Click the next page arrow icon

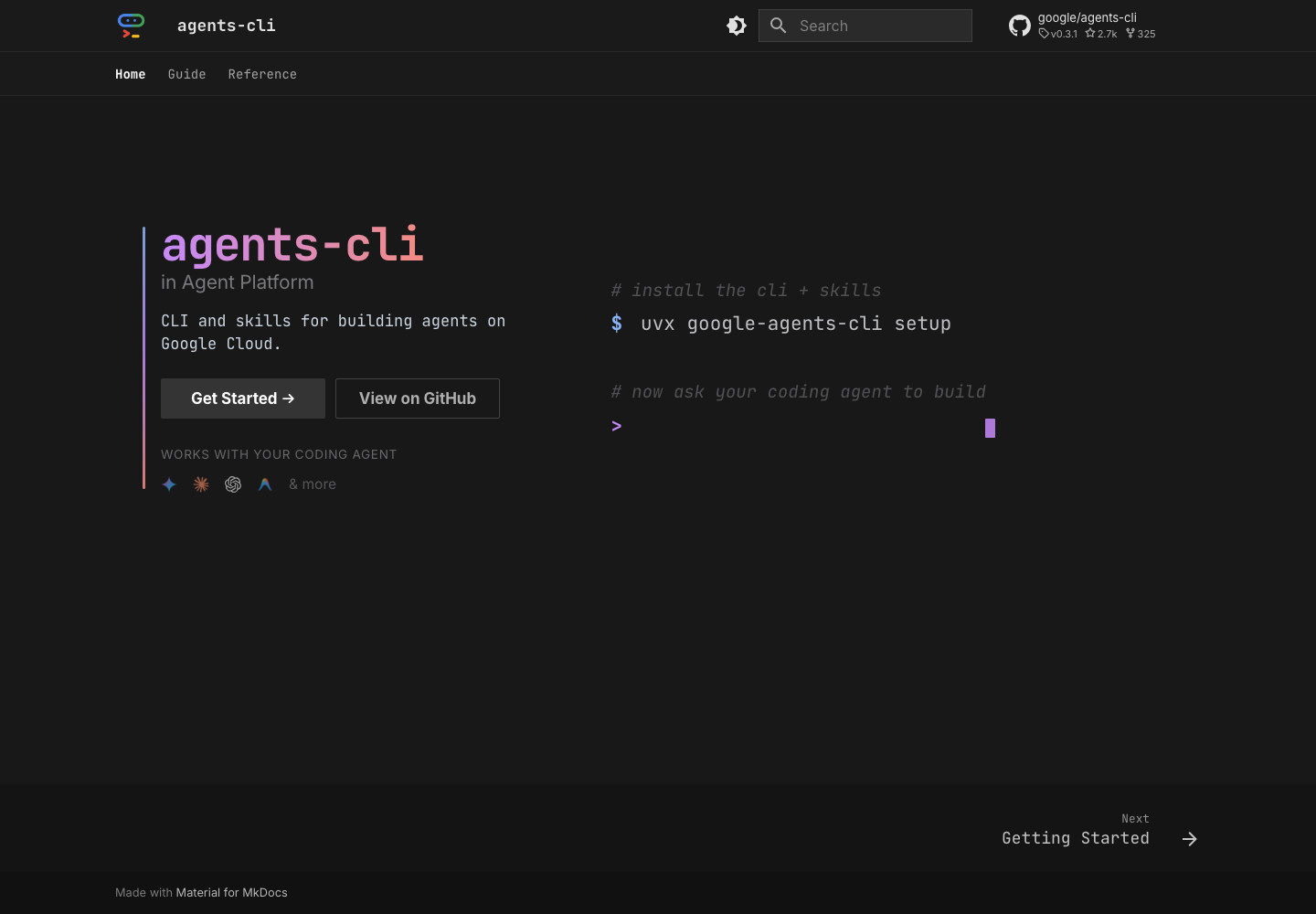pos(1189,839)
